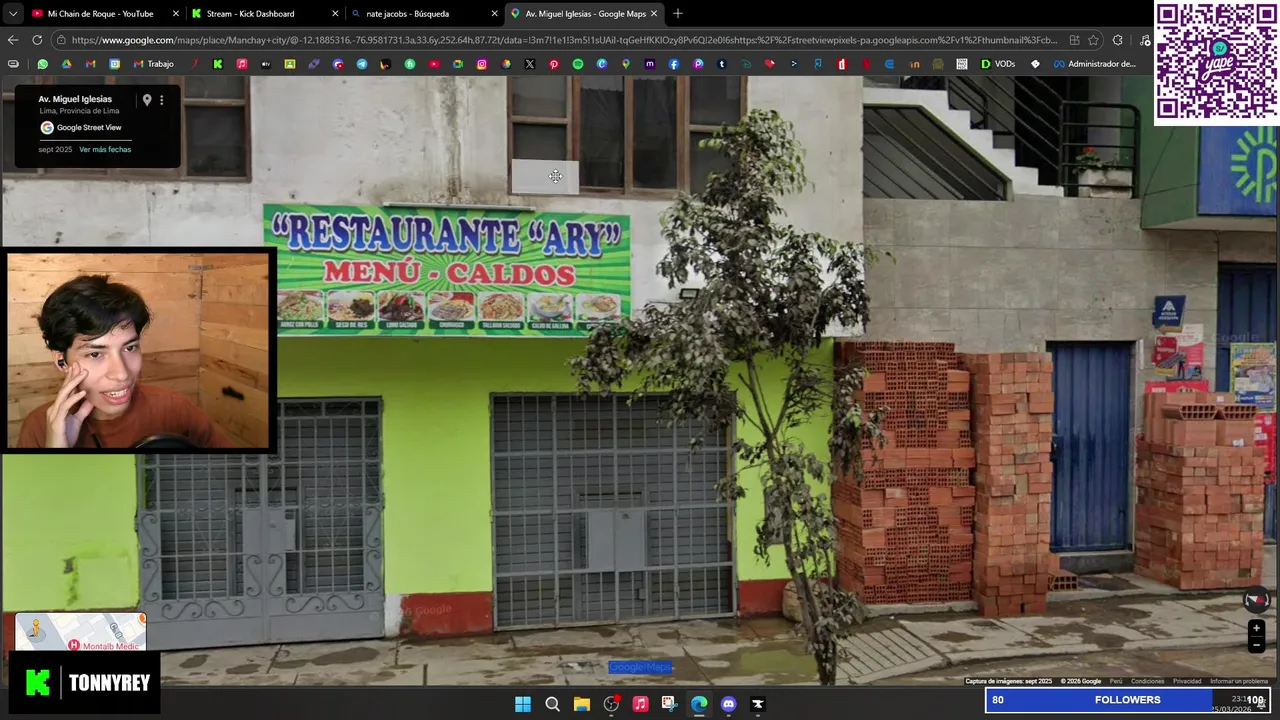The width and height of the screenshot is (1280, 720).
Task: Close the nate jacobs - Búsqueda tab
Action: click(494, 14)
